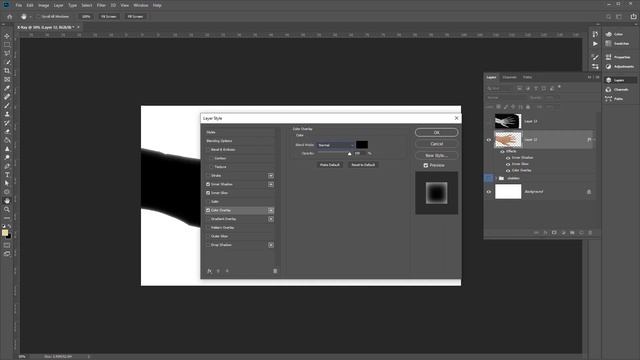Select the Eraser tool
Image resolution: width=640 pixels, height=360 pixels.
coord(7,131)
